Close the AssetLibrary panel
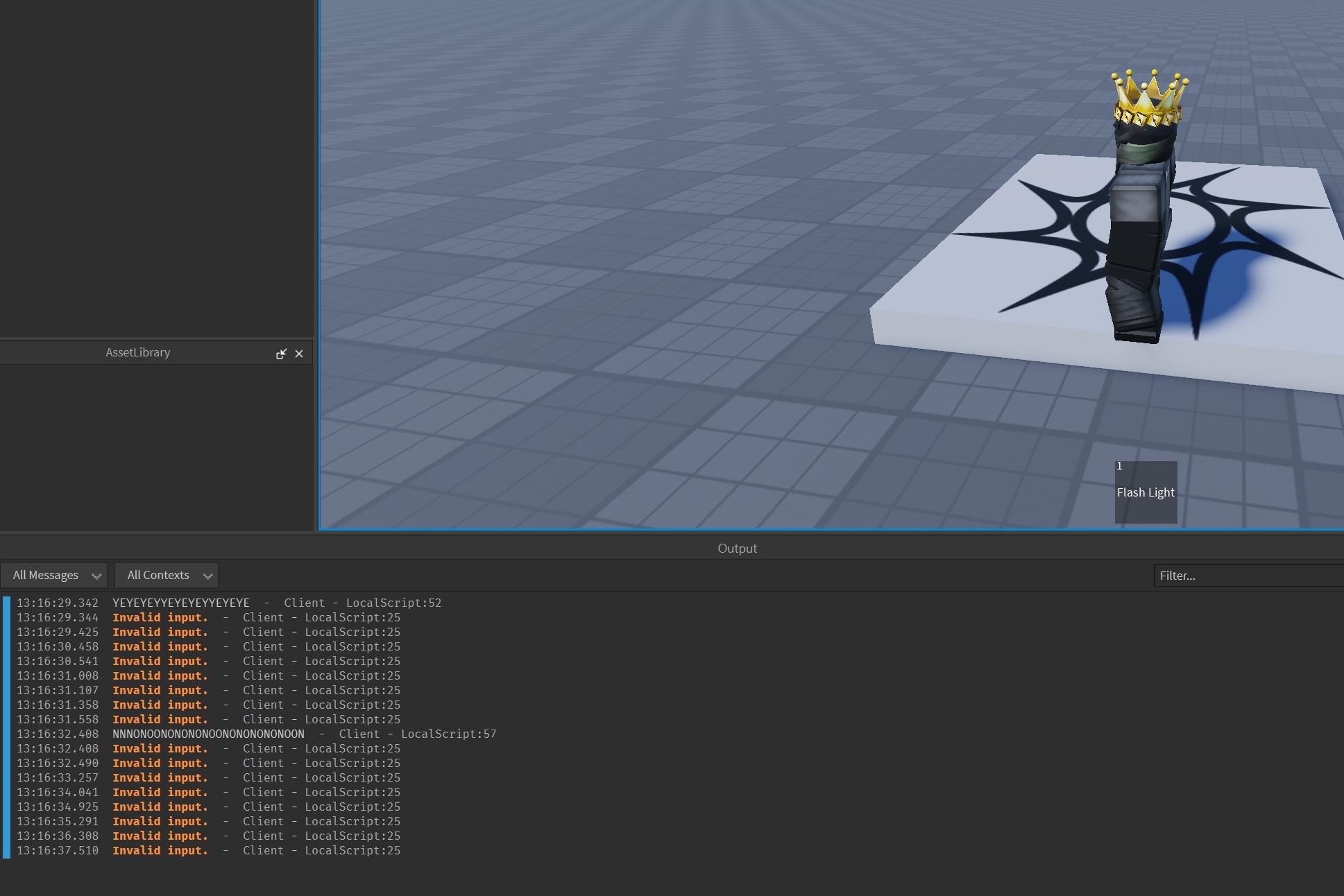1344x896 pixels. [x=299, y=354]
